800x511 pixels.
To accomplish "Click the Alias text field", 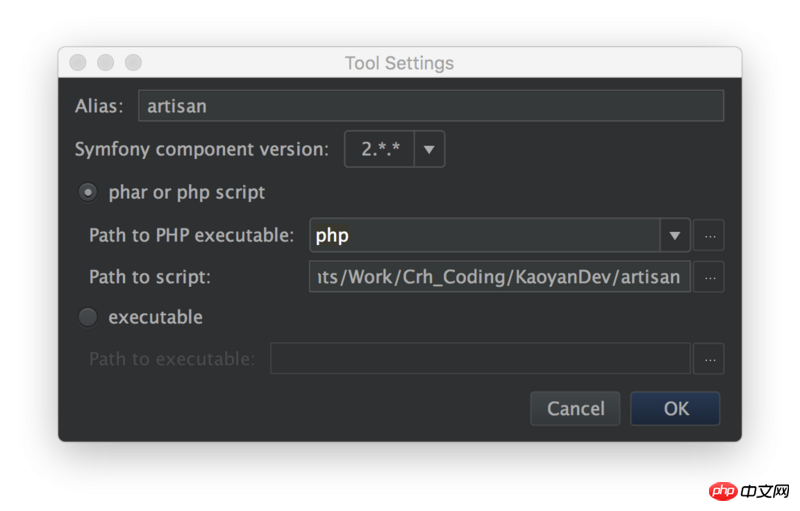I will (430, 106).
